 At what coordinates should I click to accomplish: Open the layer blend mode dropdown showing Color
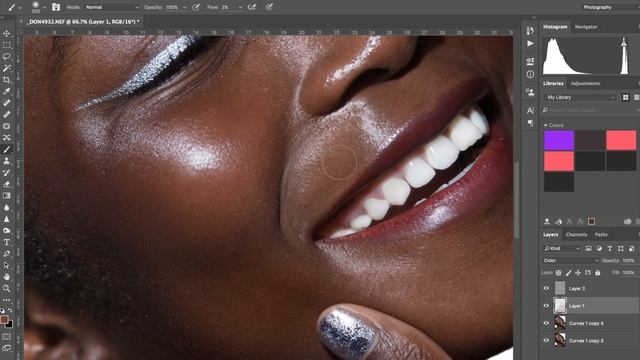571,260
